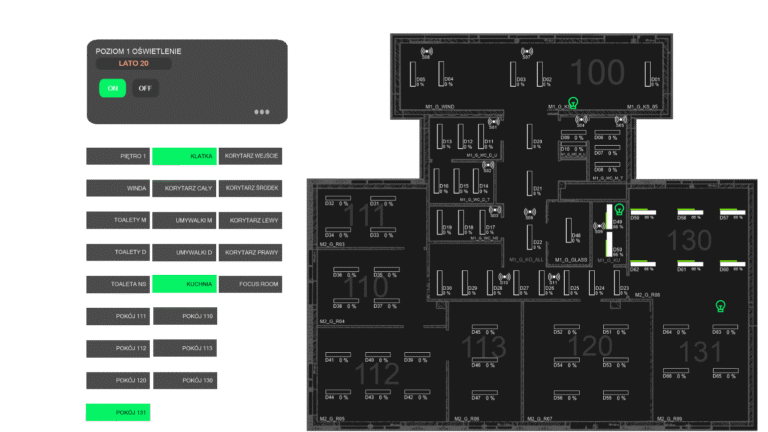Click the green bulb next to lamp D49

(619, 210)
